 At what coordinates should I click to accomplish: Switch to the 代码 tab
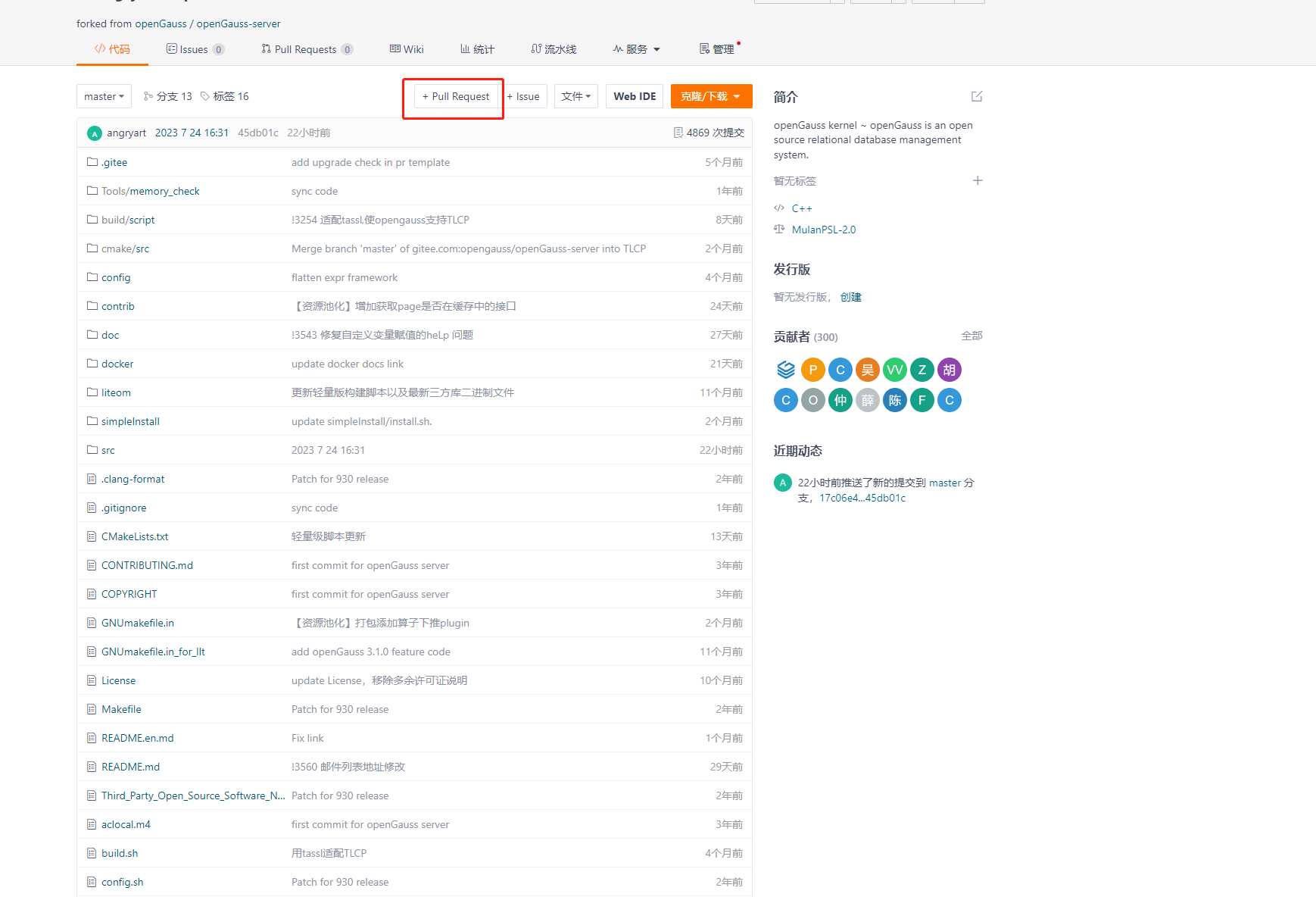(112, 49)
